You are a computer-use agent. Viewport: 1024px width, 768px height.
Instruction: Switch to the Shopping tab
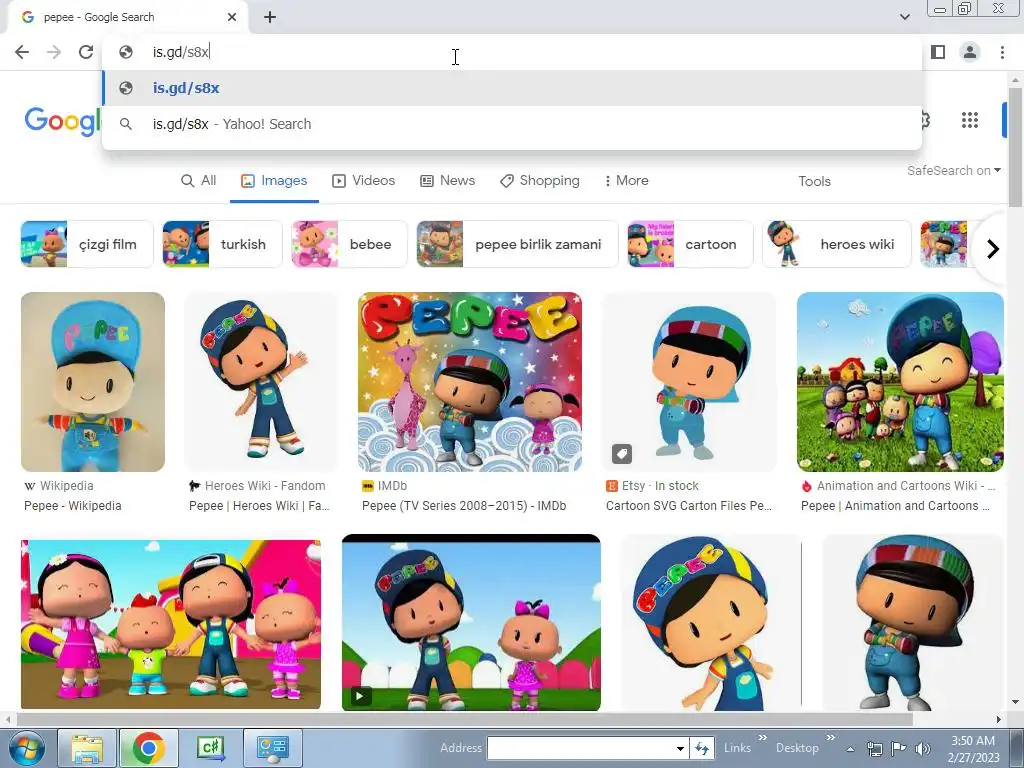[540, 181]
